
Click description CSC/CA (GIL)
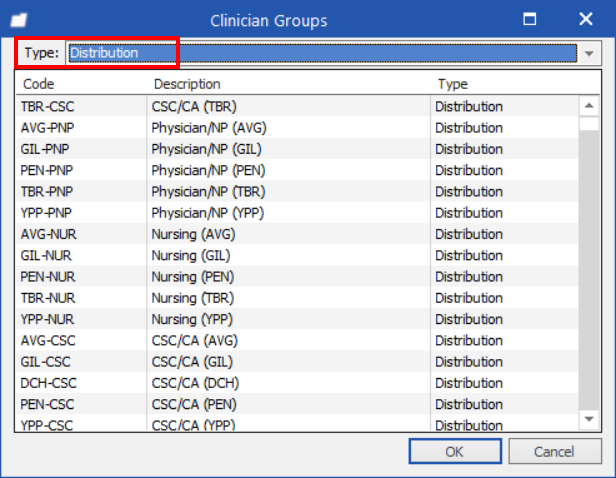pos(192,361)
